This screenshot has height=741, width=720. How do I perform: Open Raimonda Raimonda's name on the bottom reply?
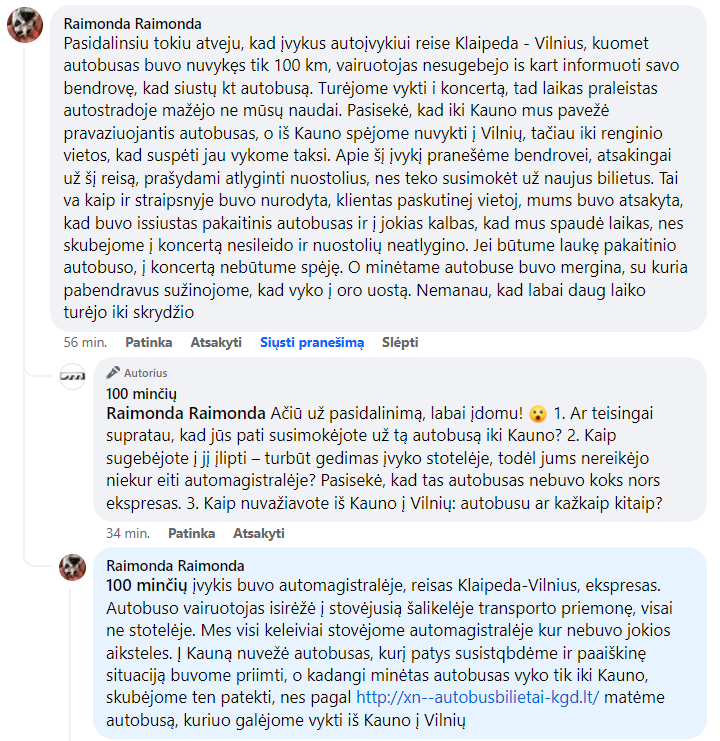[174, 565]
